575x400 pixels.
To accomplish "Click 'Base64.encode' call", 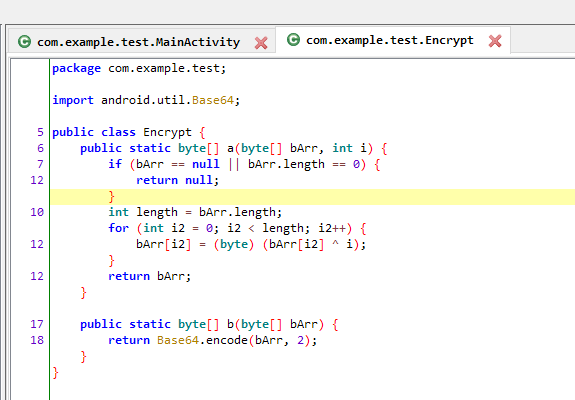I will click(x=202, y=340).
